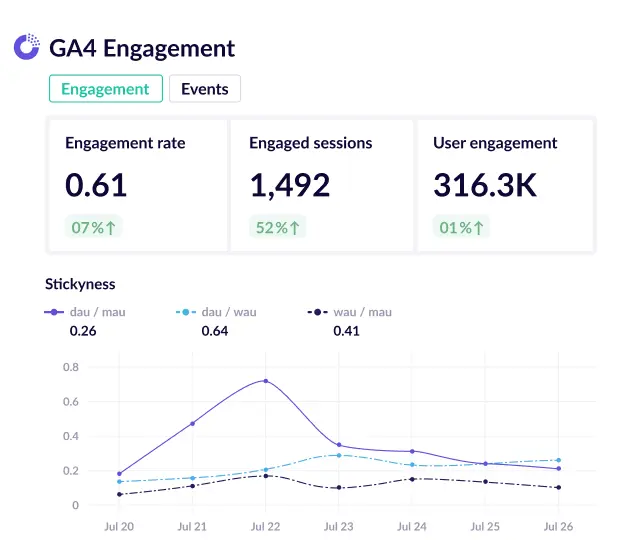Toggle the dau / wau legend series

[216, 312]
